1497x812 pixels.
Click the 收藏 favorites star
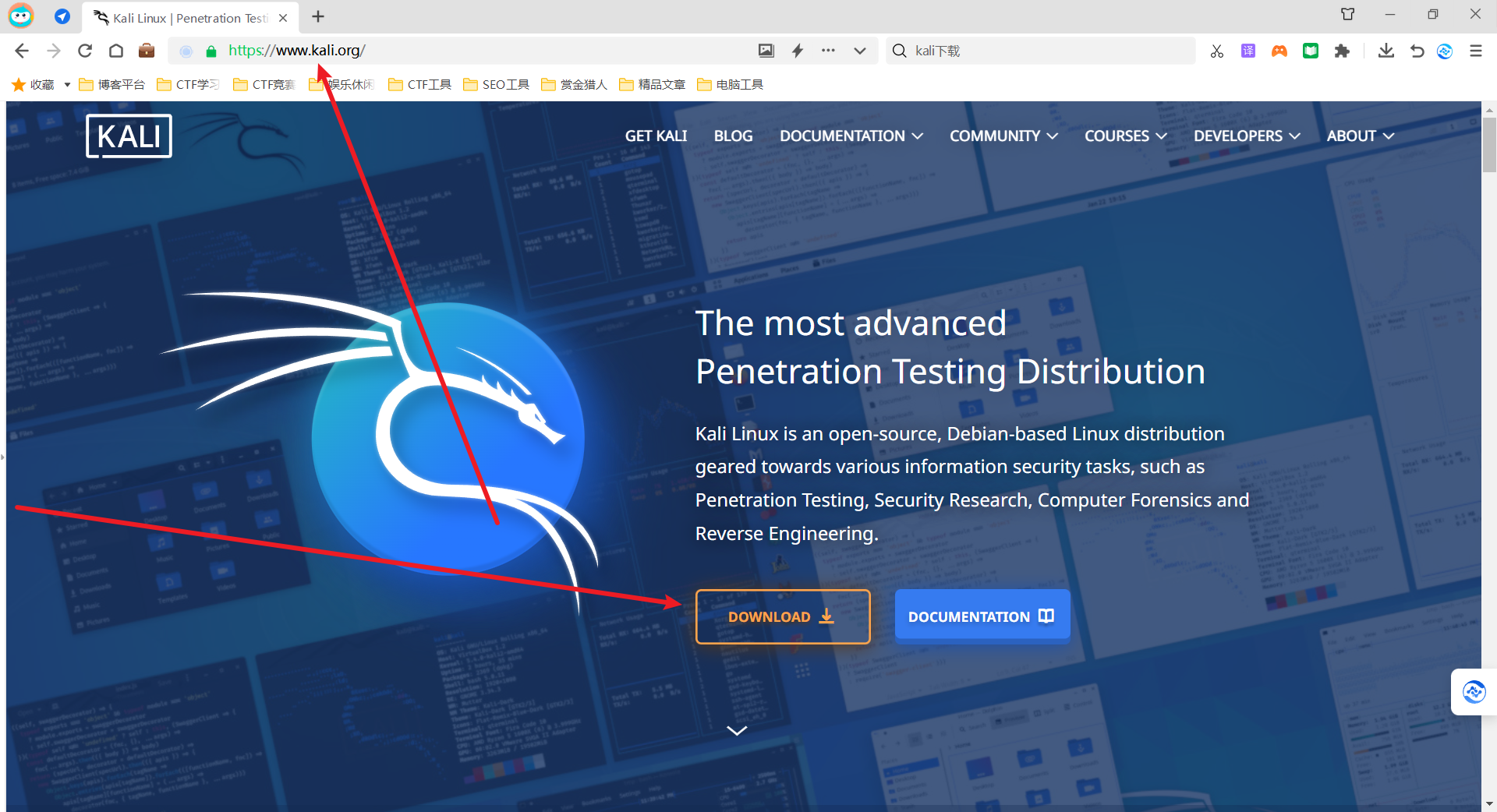pos(19,84)
